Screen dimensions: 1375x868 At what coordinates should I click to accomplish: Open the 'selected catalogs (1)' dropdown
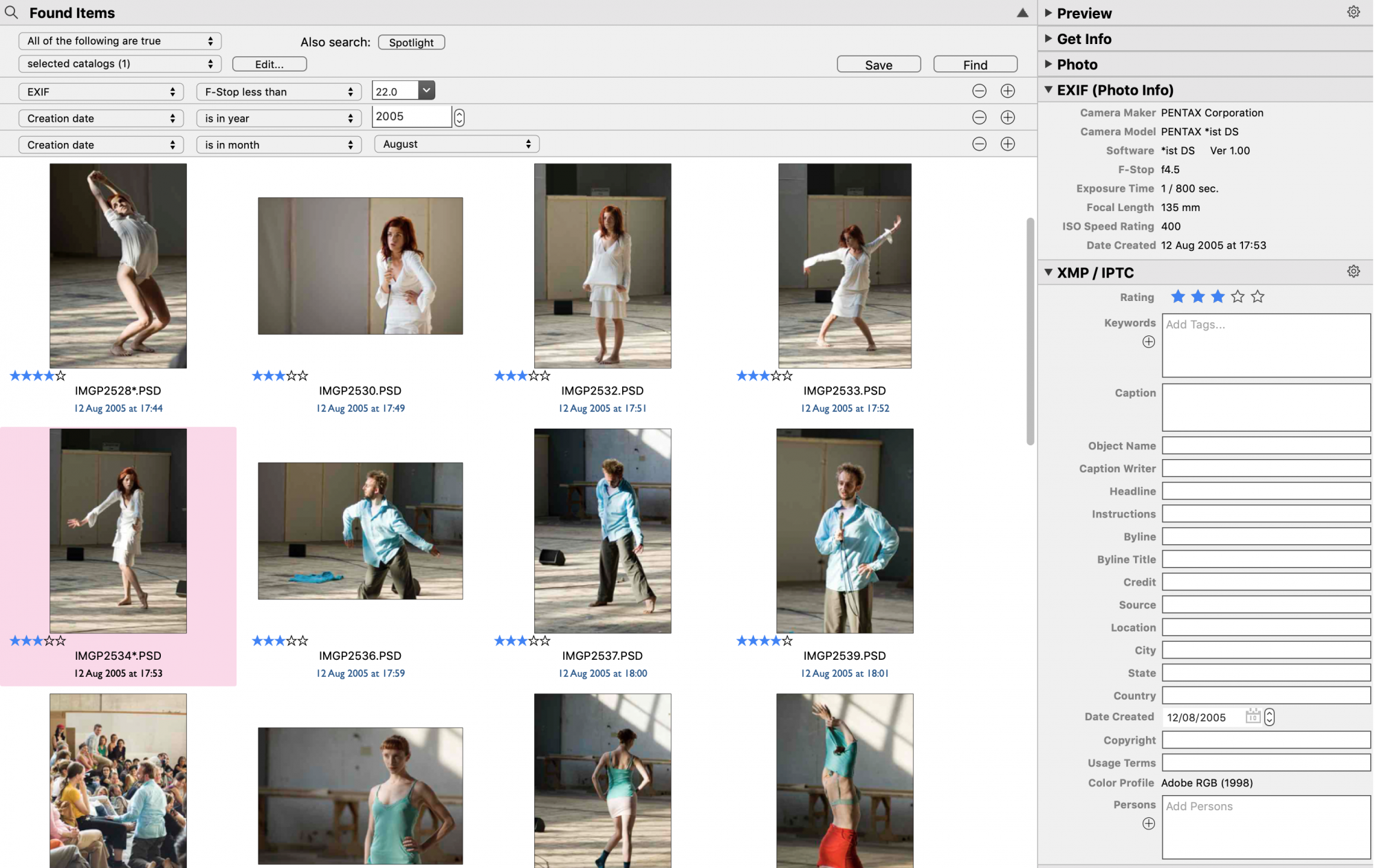(120, 63)
